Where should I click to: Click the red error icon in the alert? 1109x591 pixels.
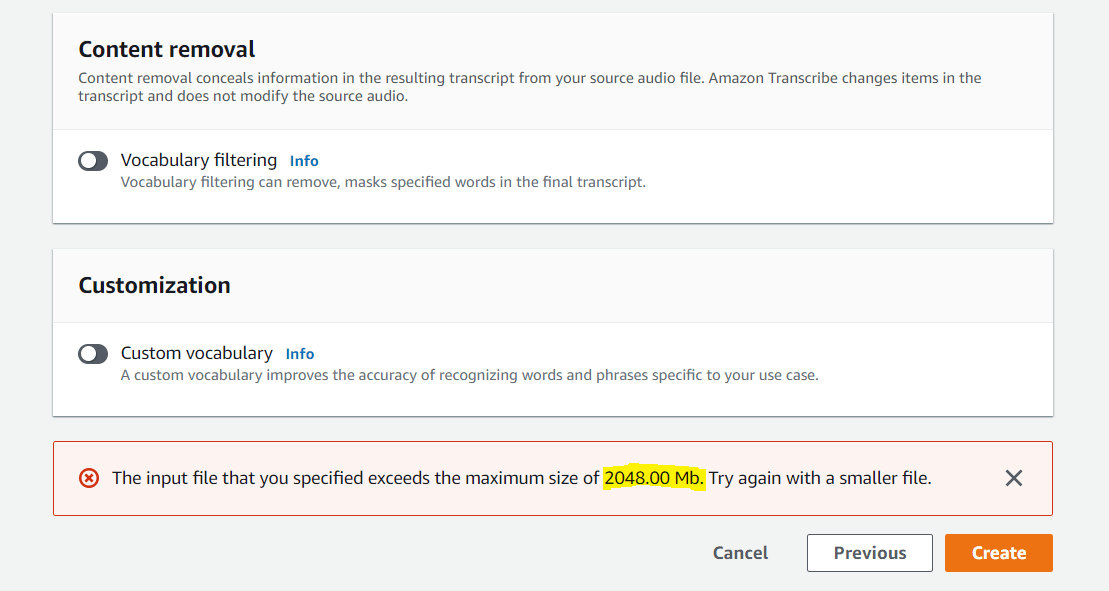(91, 478)
